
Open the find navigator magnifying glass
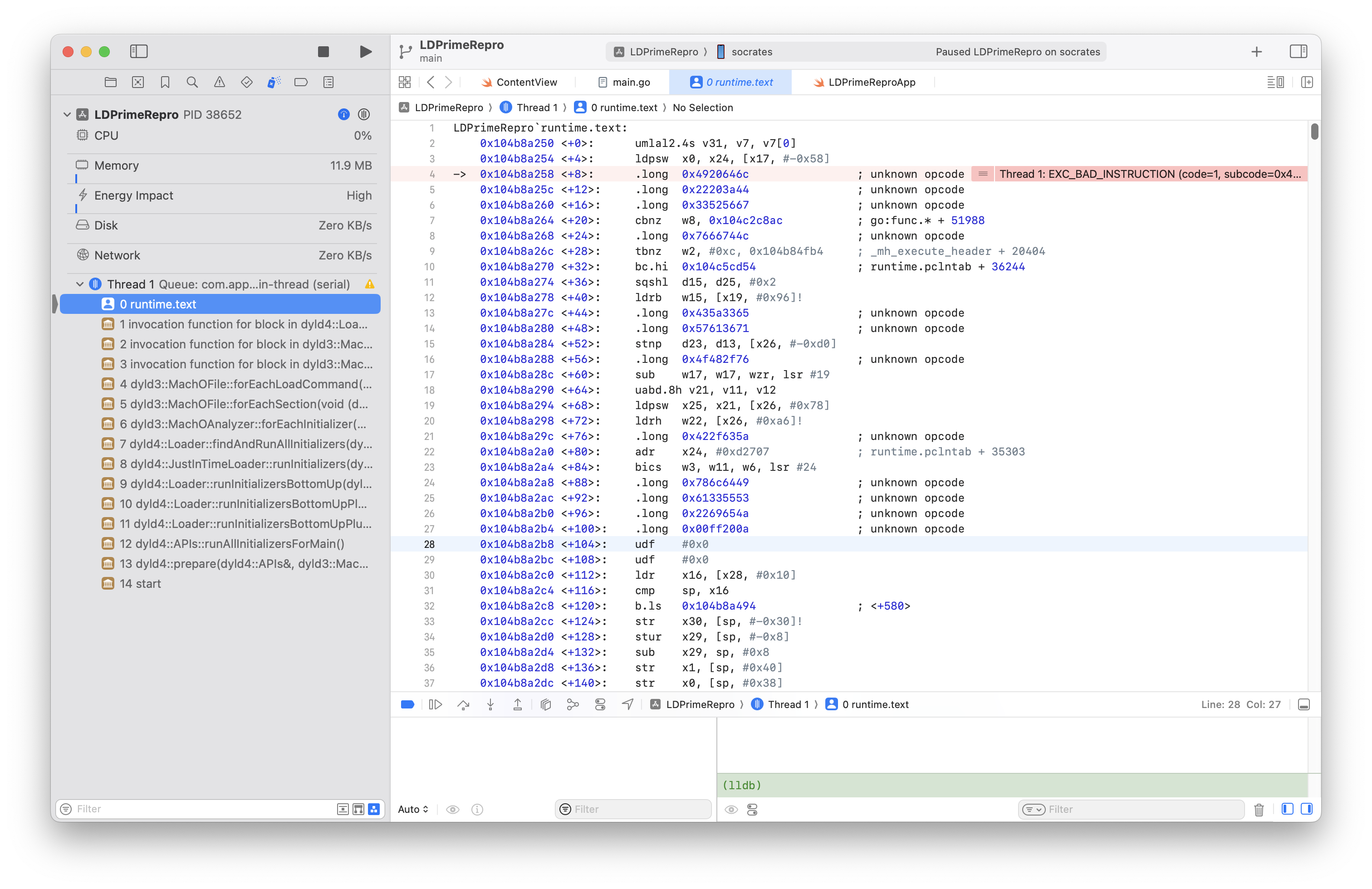click(192, 82)
